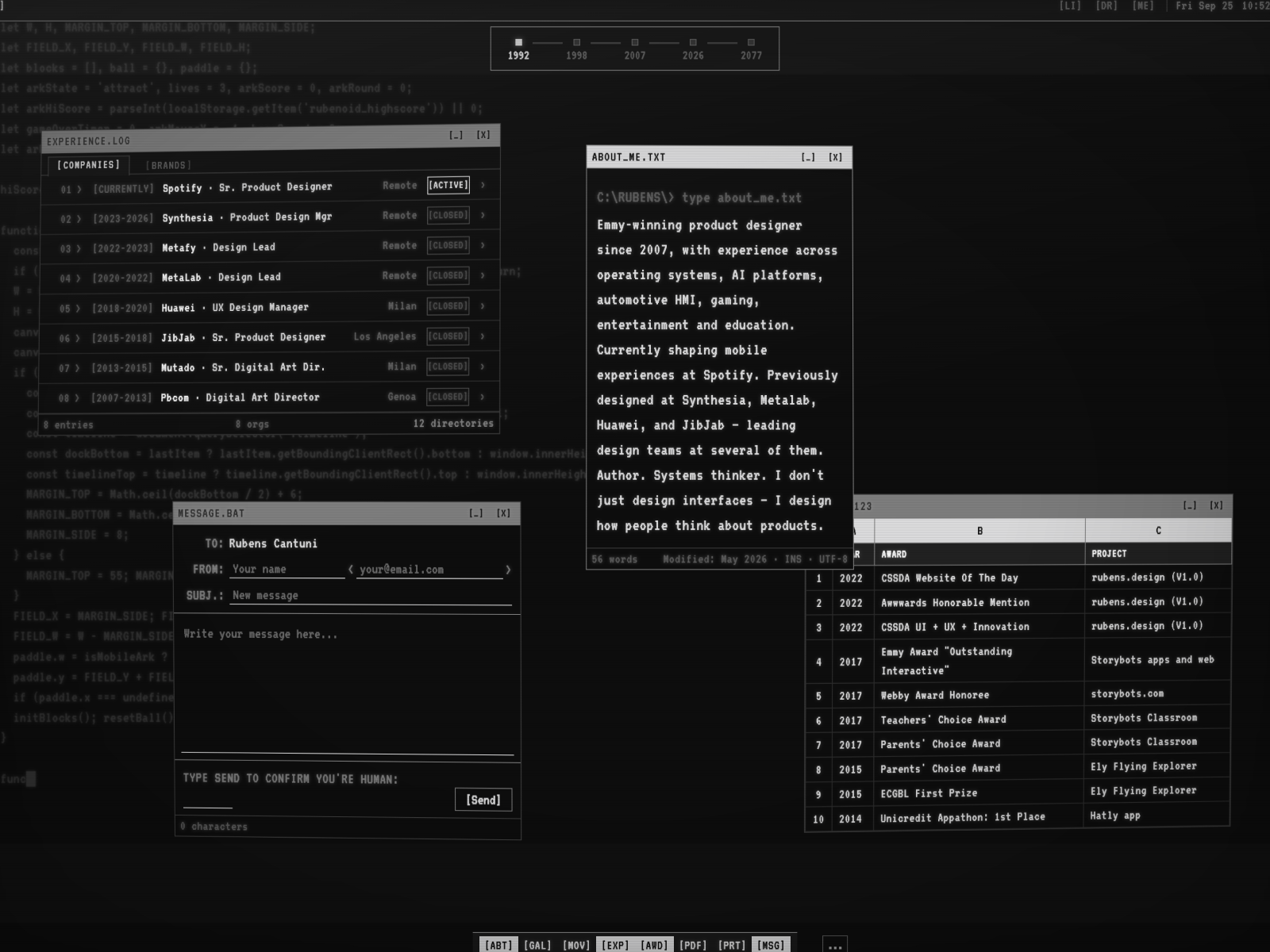This screenshot has width=1270, height=952.
Task: Click the Your name input field
Action: click(x=287, y=570)
